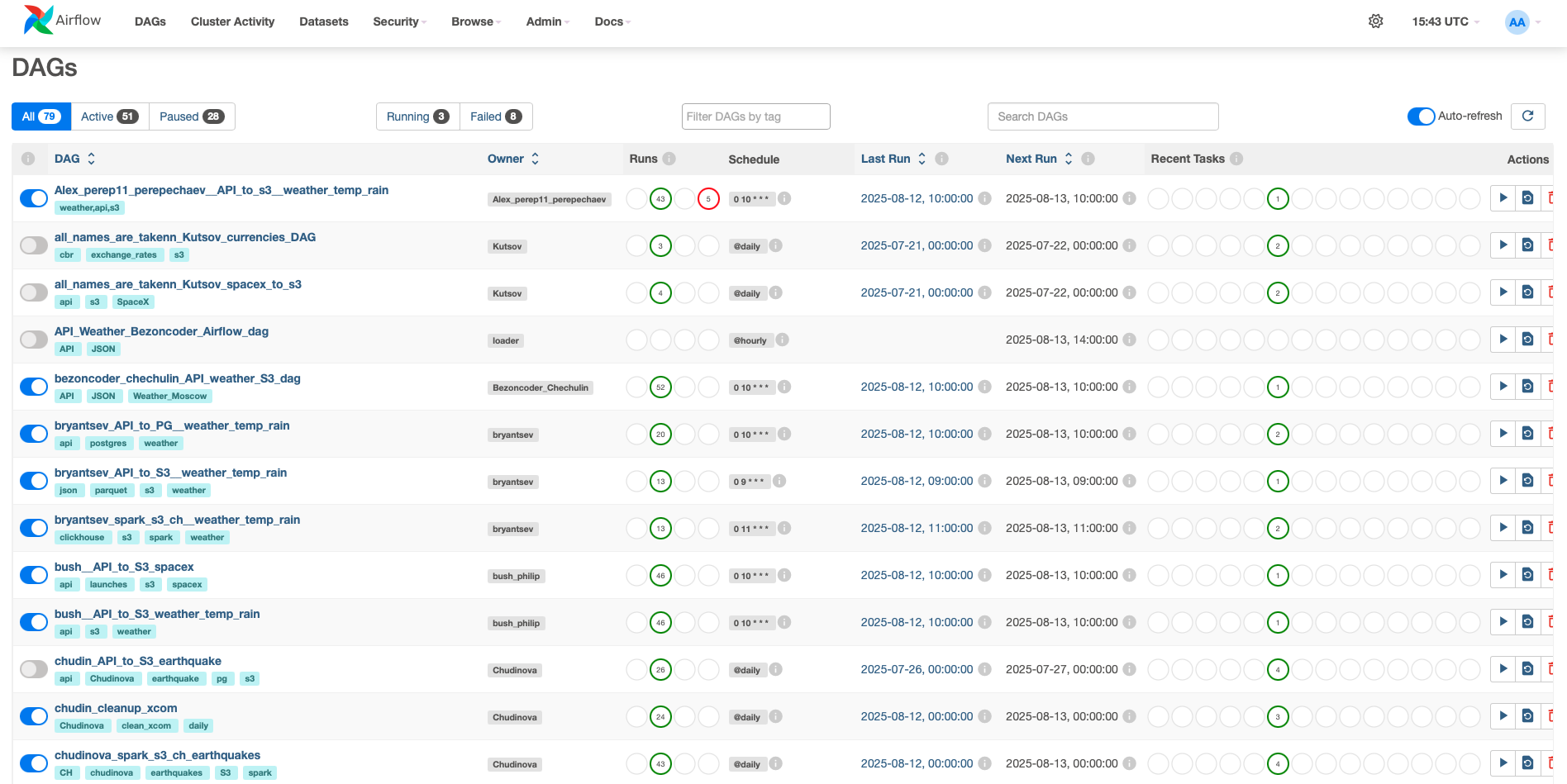Open the Datasets page

[324, 21]
